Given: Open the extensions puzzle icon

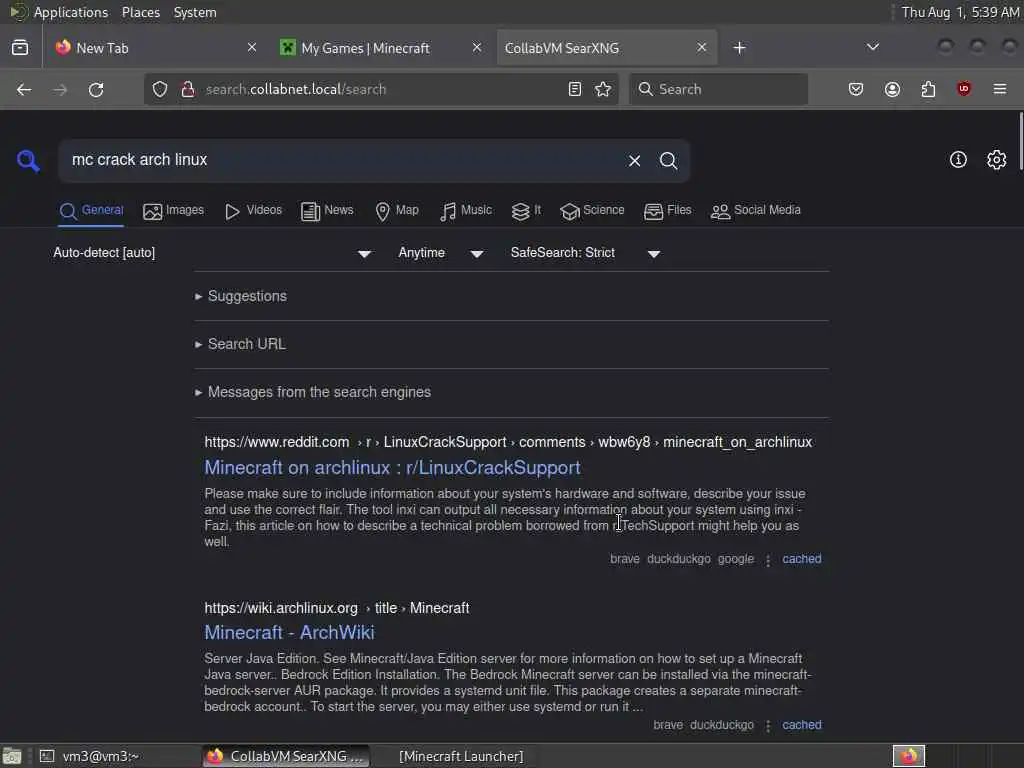Looking at the screenshot, I should point(928,89).
